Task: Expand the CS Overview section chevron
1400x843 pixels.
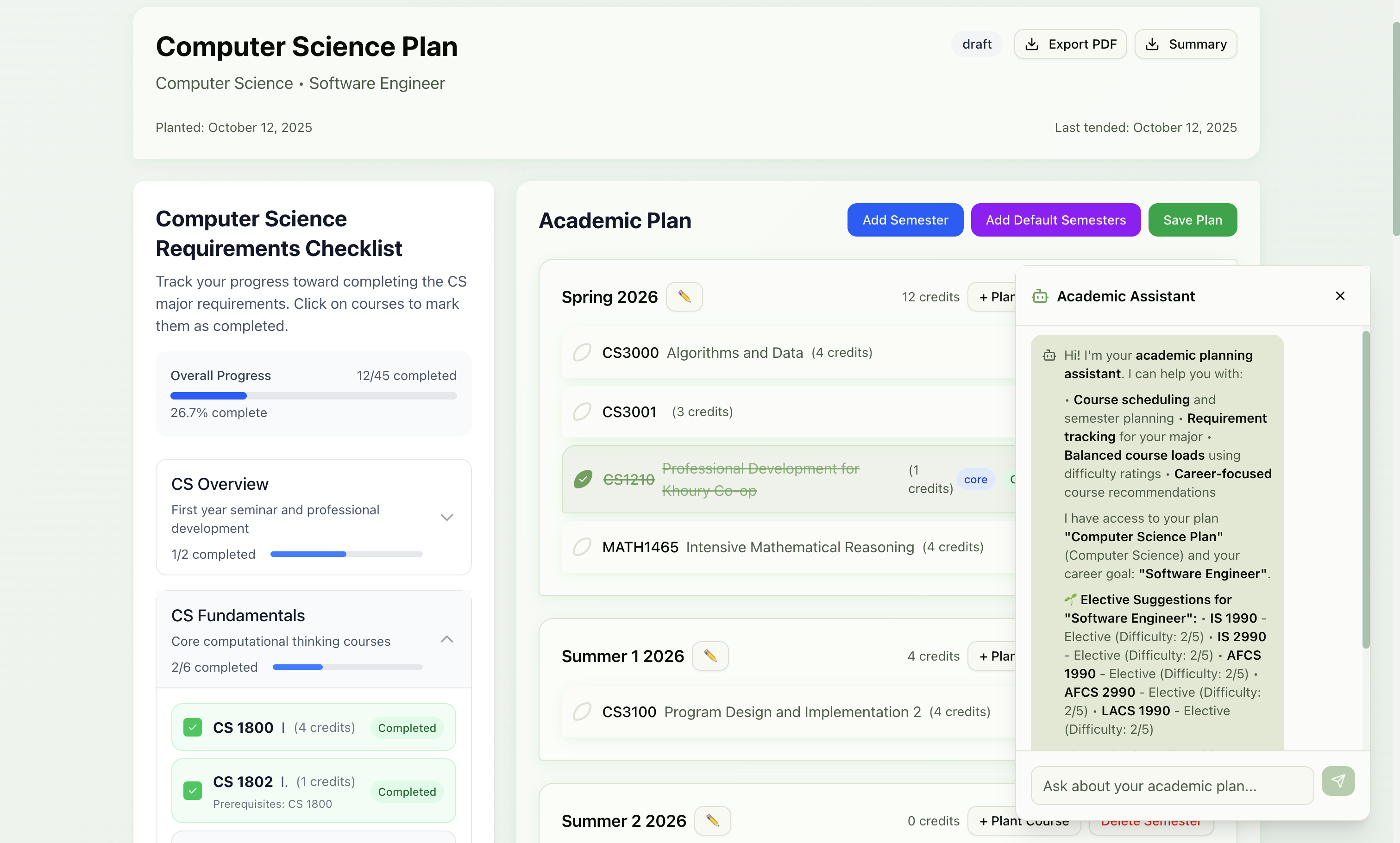Action: click(x=446, y=517)
